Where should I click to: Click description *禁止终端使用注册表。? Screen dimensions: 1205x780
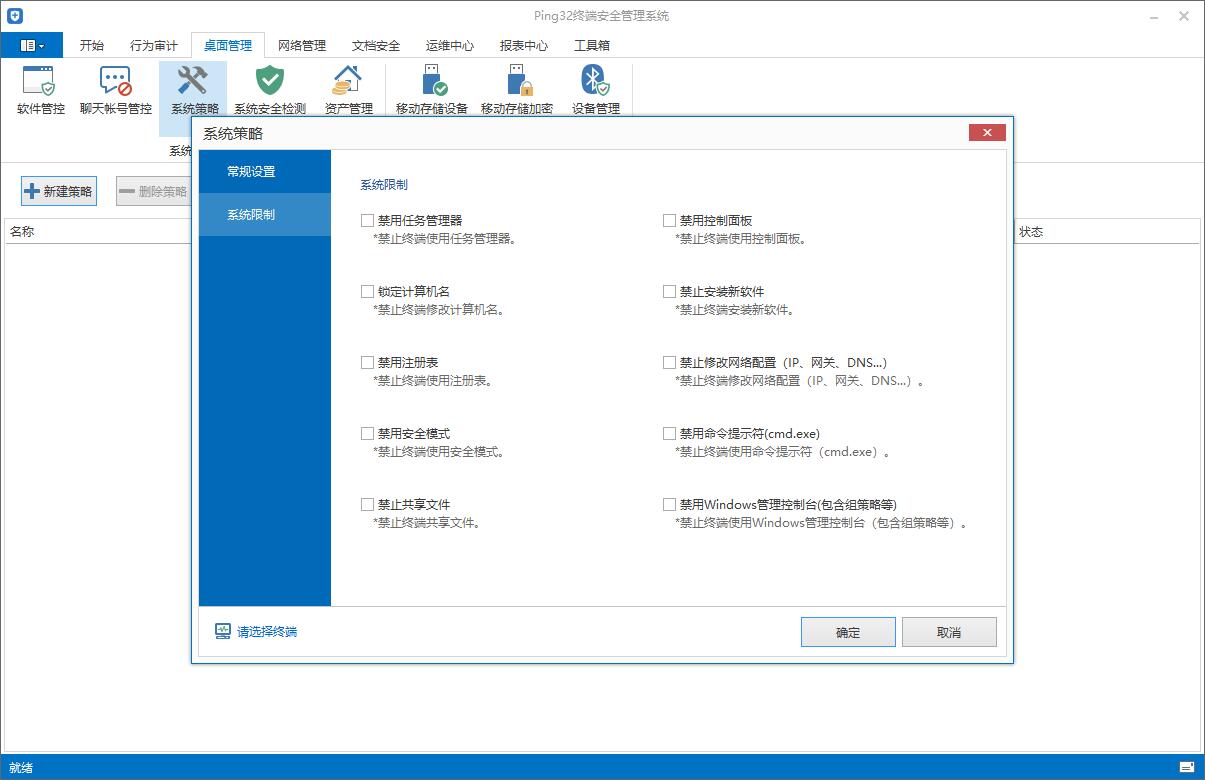pos(433,381)
